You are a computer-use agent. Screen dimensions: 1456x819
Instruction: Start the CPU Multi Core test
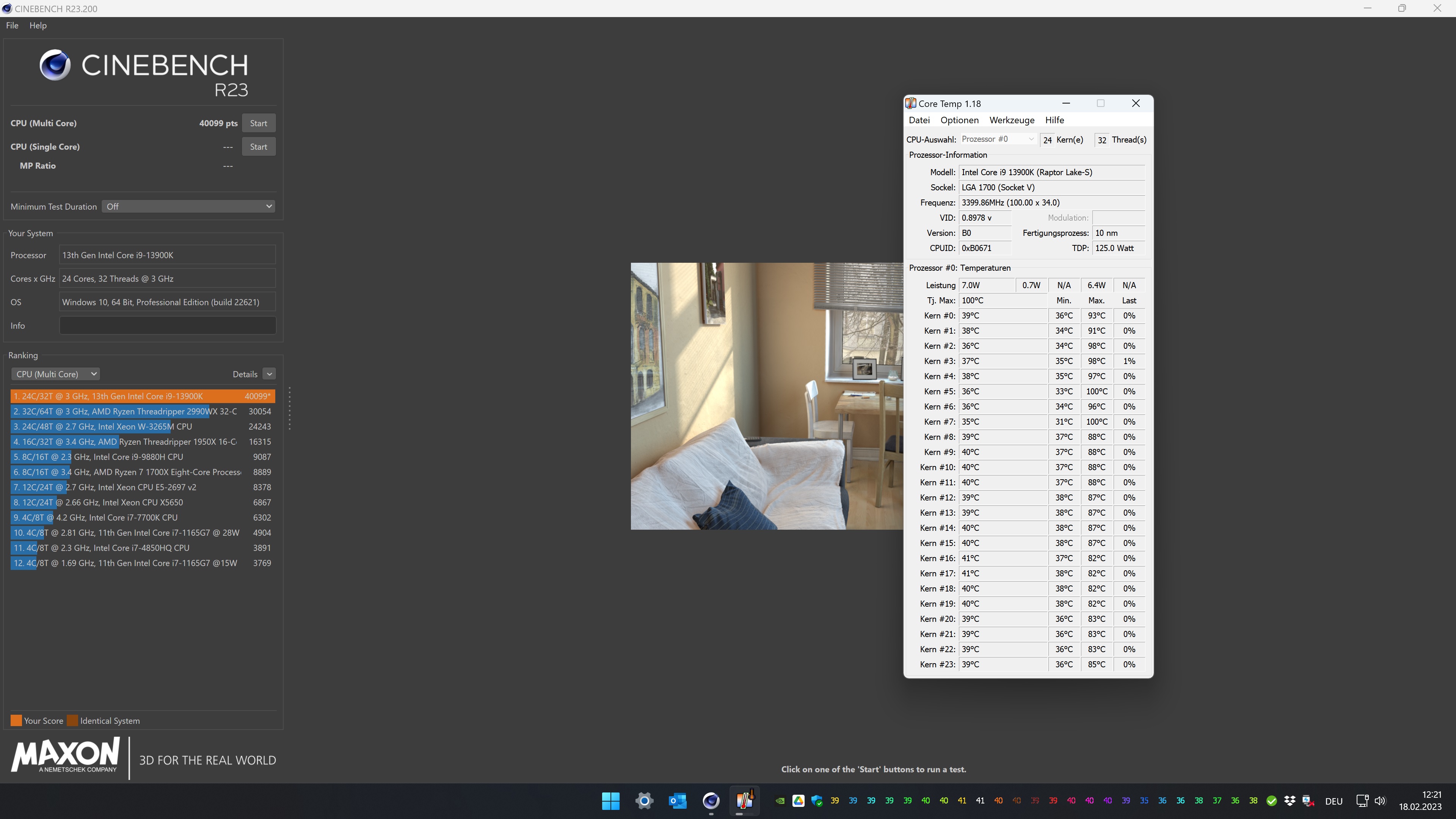pyautogui.click(x=258, y=123)
